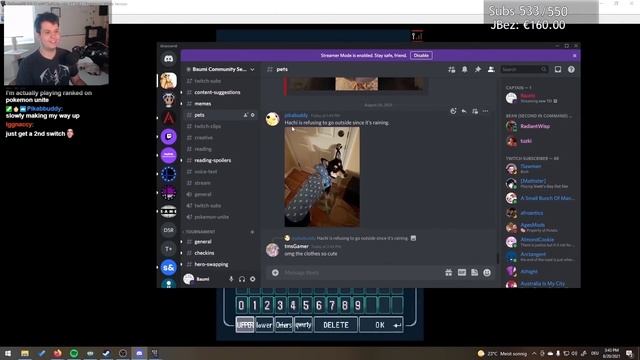
Task: Select lower keyboard mode tab
Action: tap(264, 325)
